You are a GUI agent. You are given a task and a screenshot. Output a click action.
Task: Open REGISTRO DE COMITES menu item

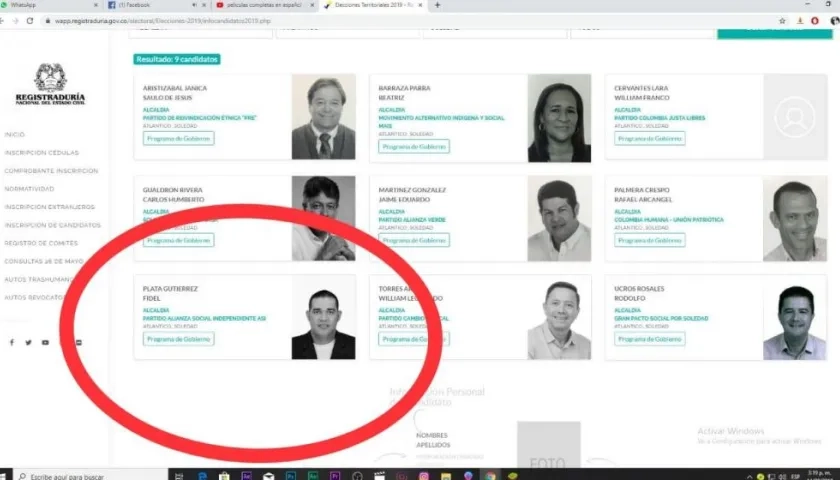[x=41, y=243]
